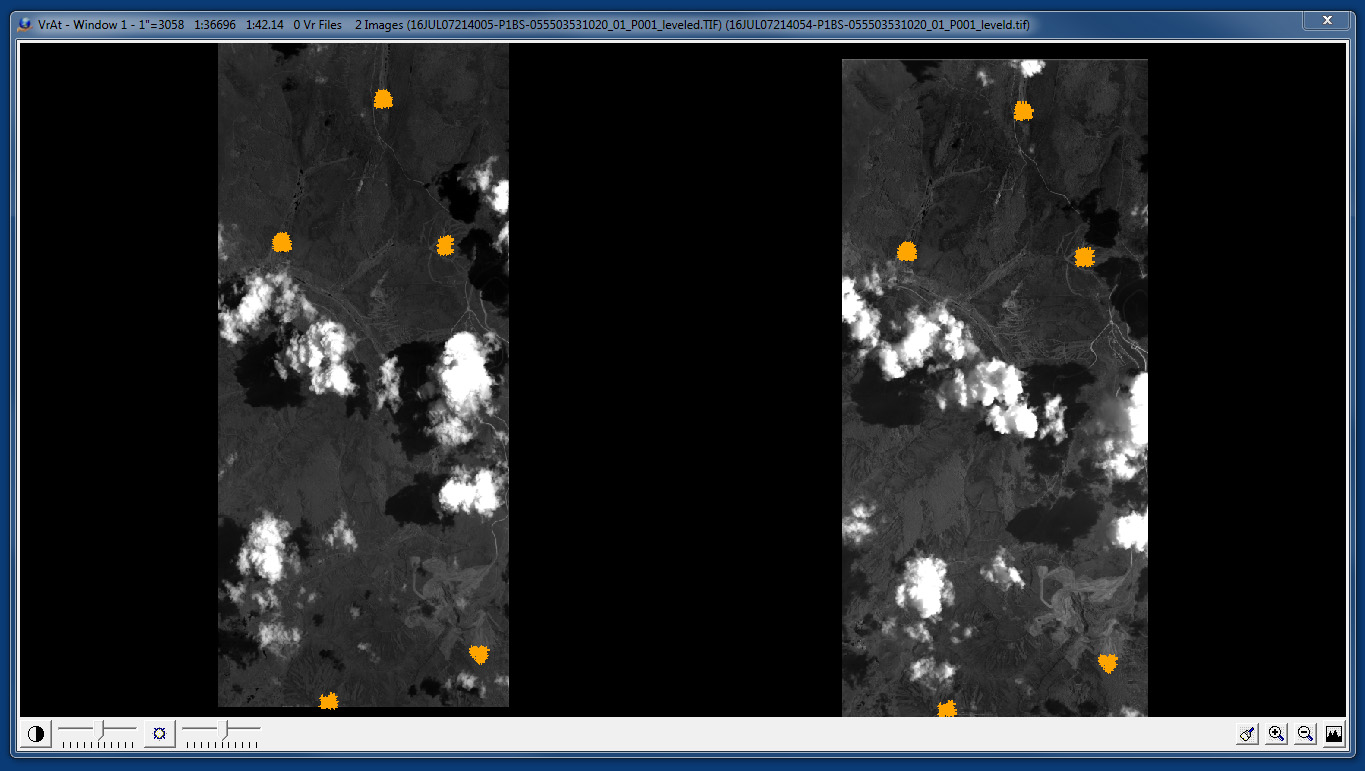The height and width of the screenshot is (771, 1365).
Task: Click the VrAt application icon in title bar
Action: tap(25, 24)
